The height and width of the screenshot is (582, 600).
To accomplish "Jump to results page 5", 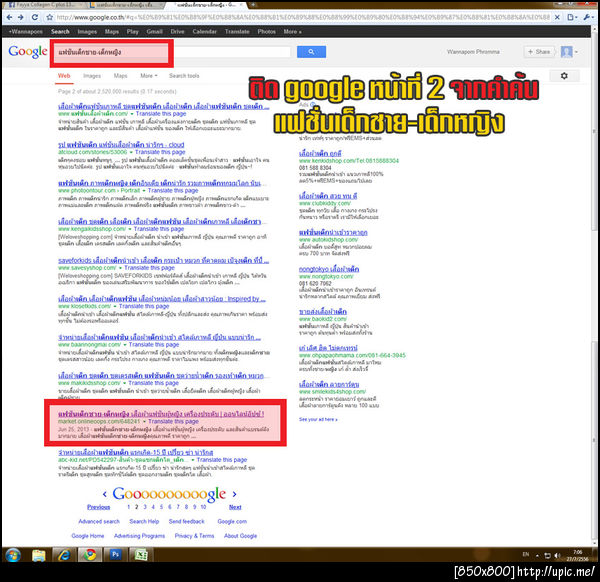I will (161, 507).
